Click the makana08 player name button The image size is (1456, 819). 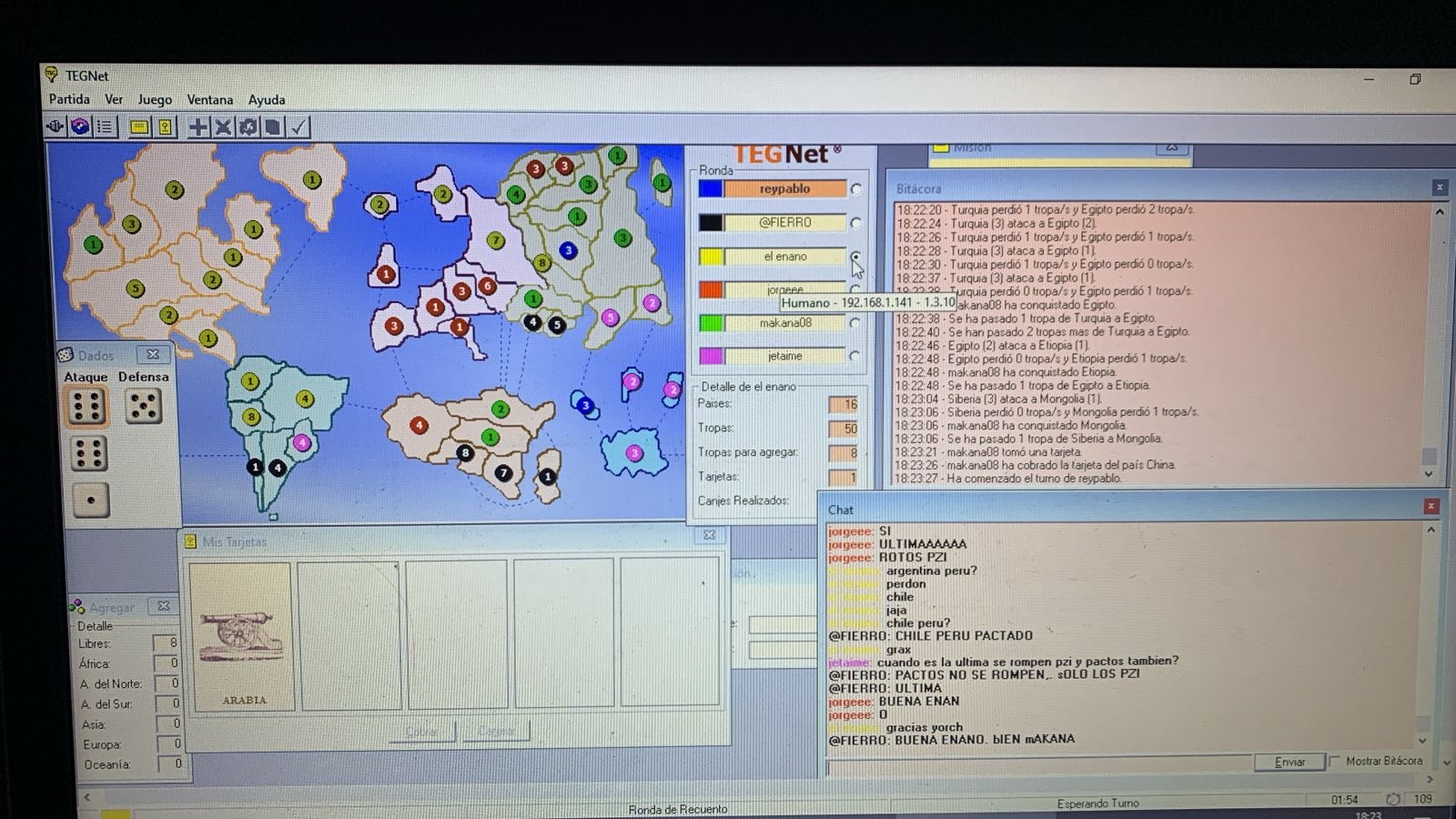(785, 323)
